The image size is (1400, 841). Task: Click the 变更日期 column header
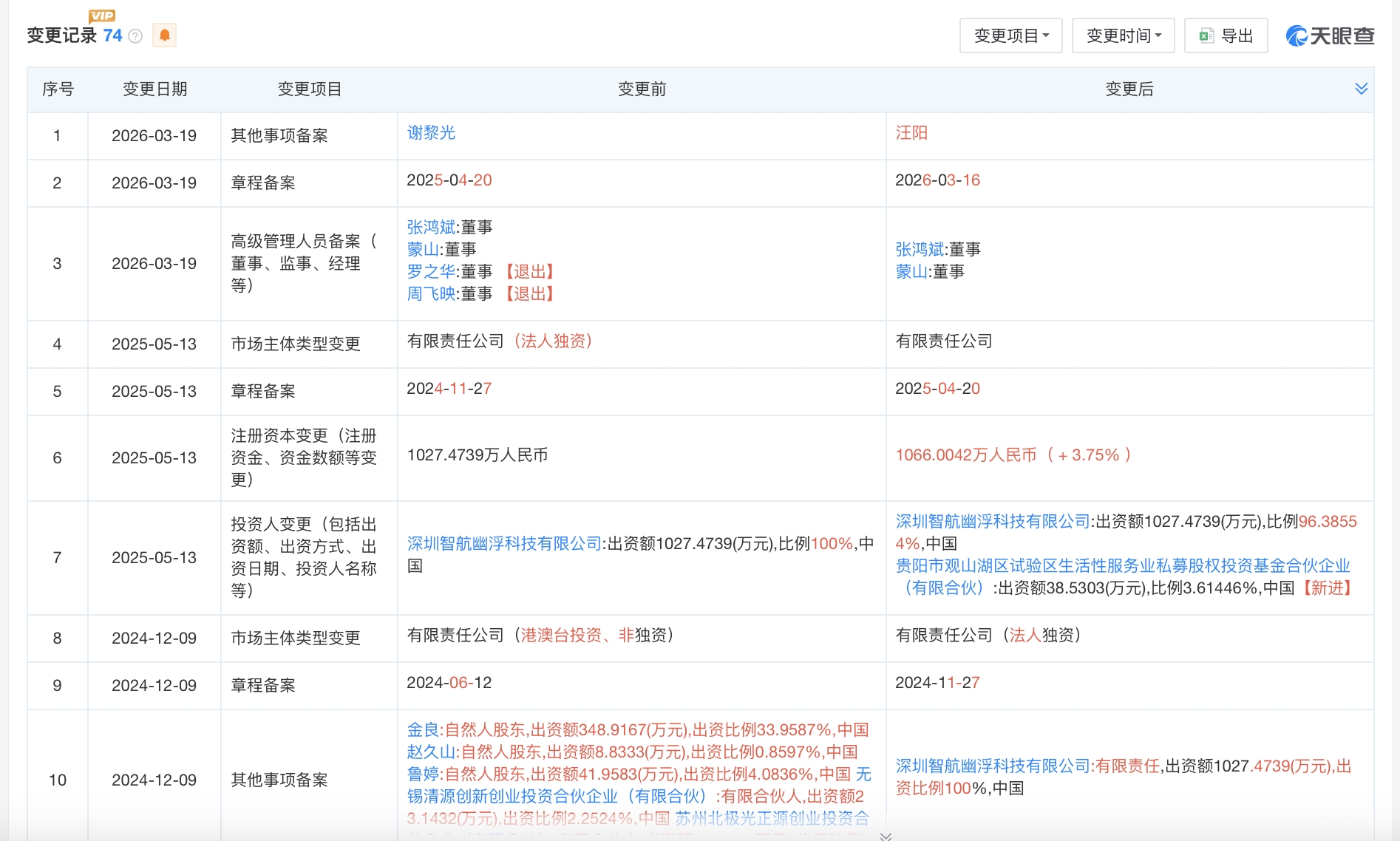coord(154,89)
